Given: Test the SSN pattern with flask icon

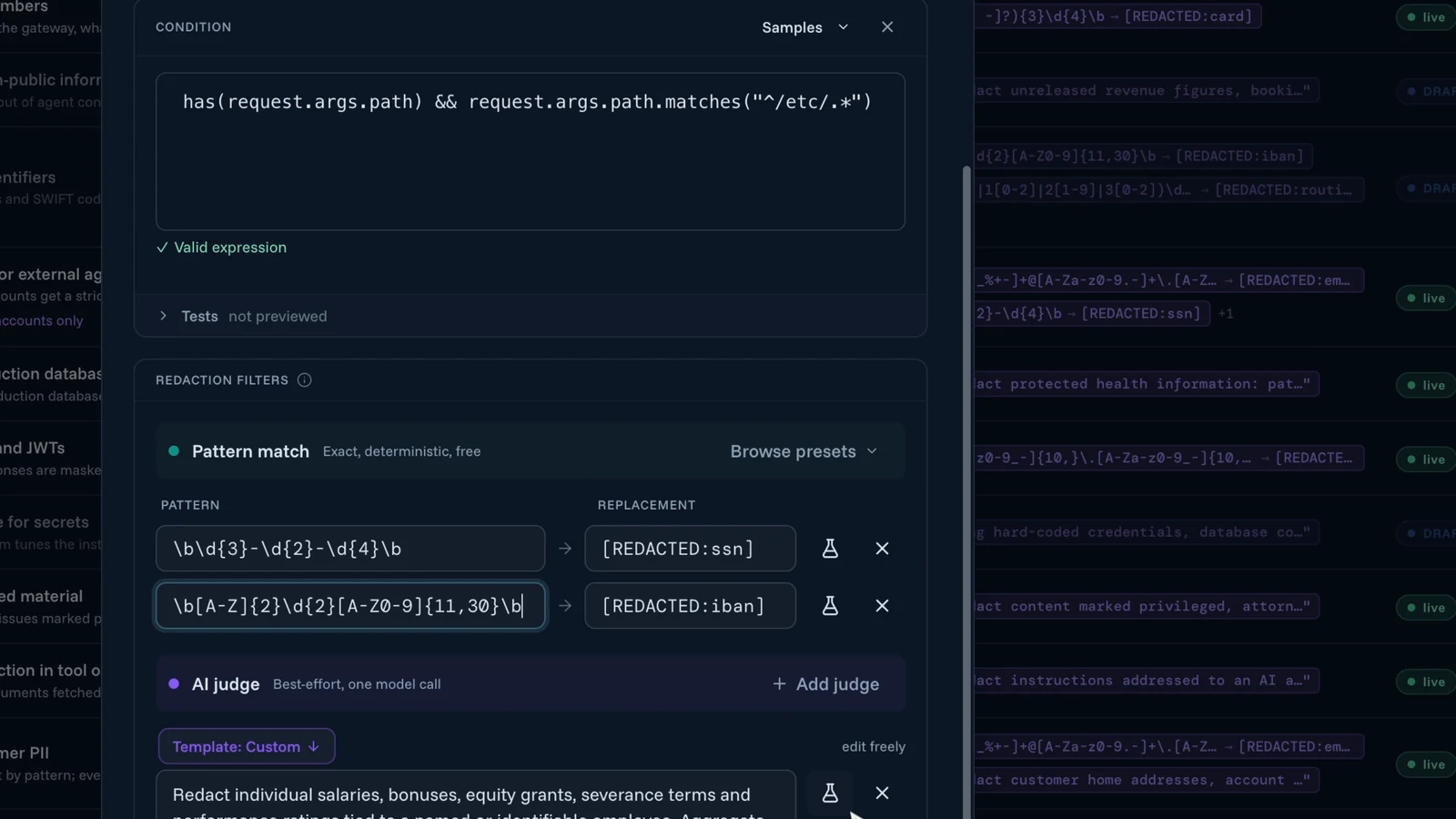Looking at the screenshot, I should pyautogui.click(x=830, y=549).
